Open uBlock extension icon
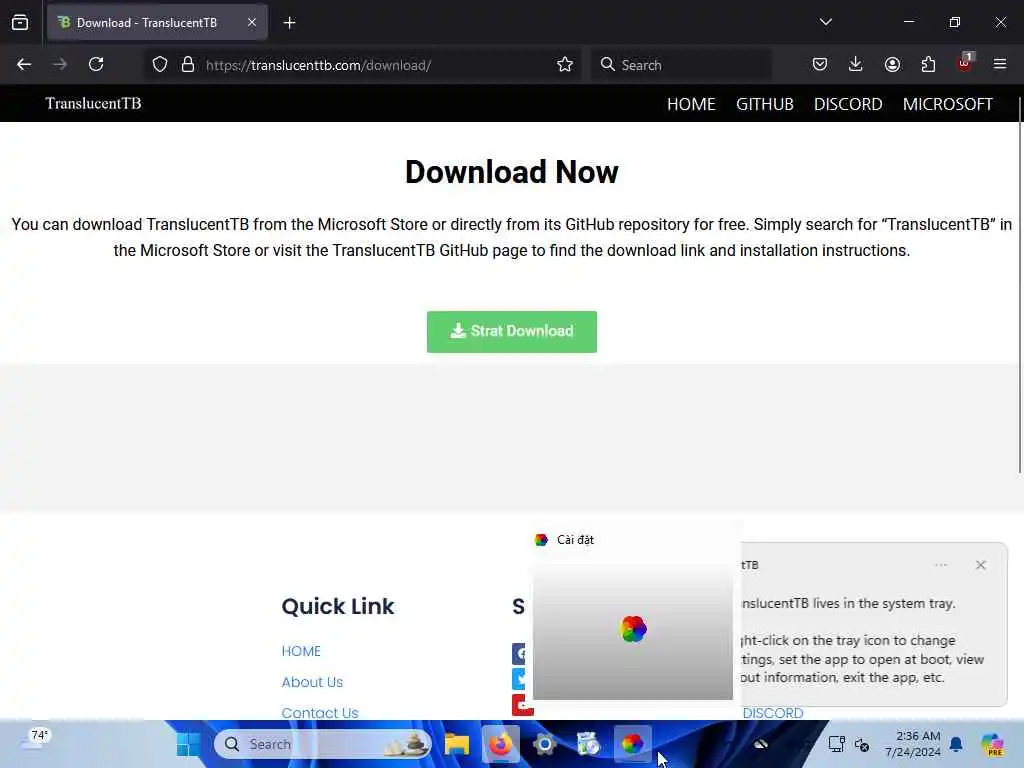Screen dimensions: 1024x768 (965, 63)
